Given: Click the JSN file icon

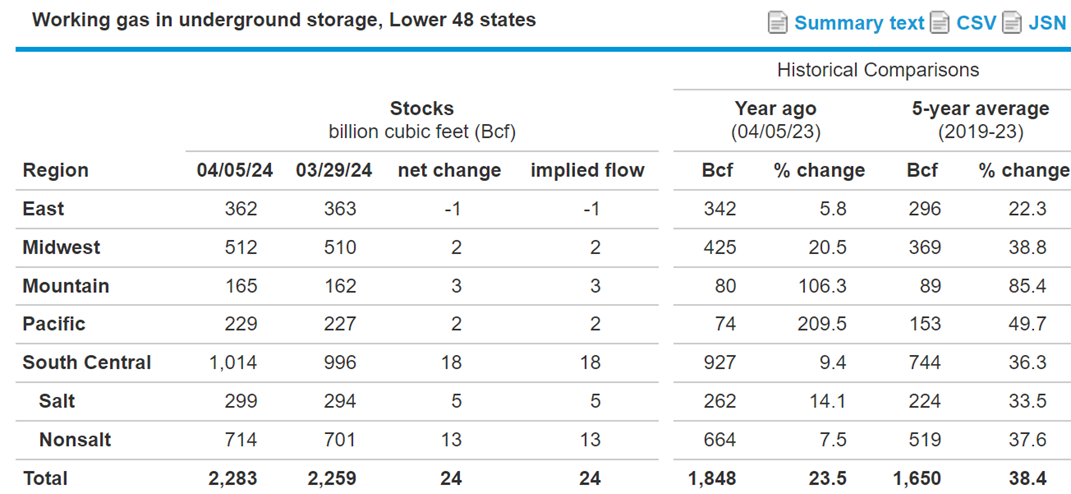Looking at the screenshot, I should pos(1012,23).
